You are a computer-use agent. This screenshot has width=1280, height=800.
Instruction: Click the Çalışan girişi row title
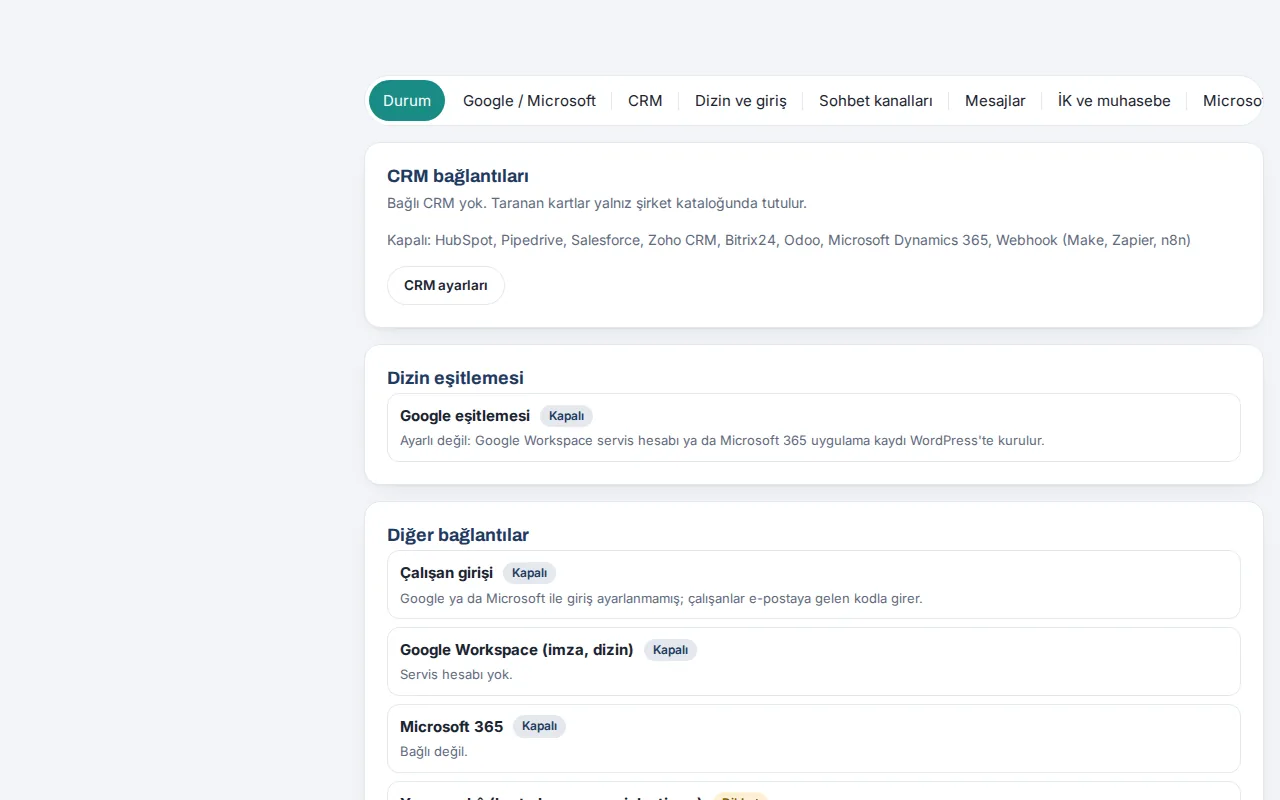tap(446, 573)
